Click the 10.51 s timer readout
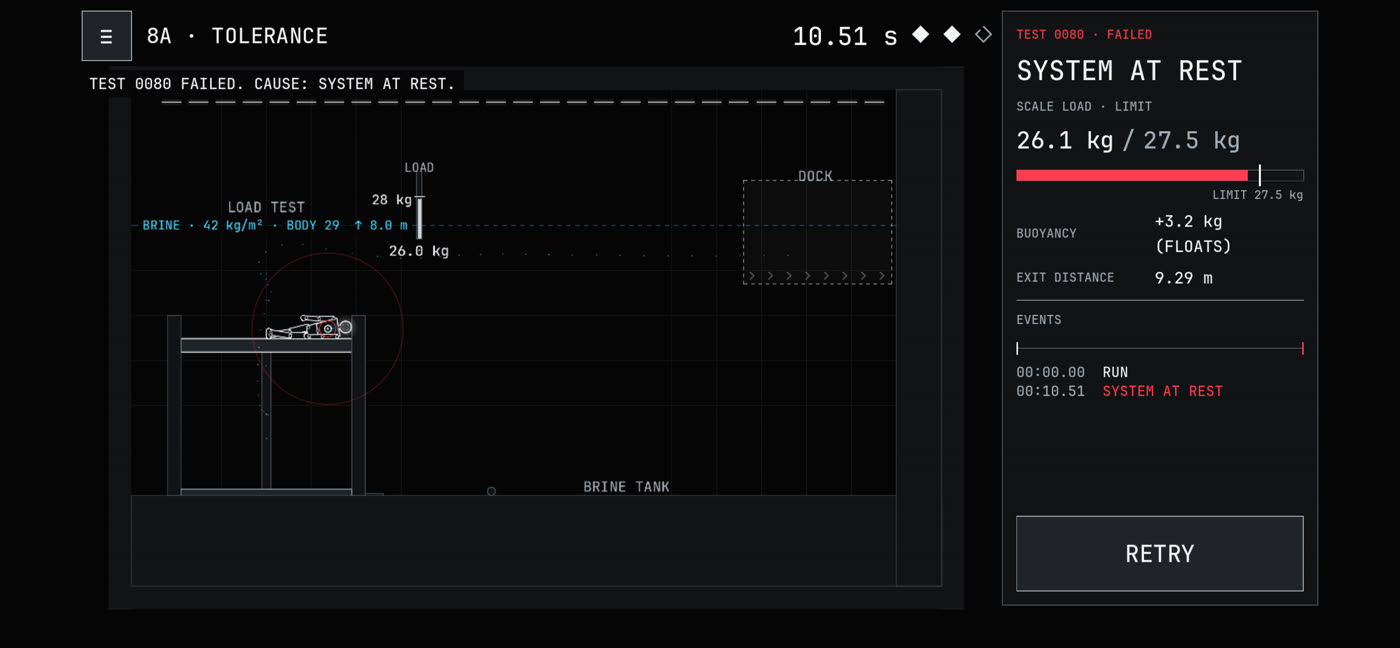Image resolution: width=1400 pixels, height=648 pixels. [845, 37]
